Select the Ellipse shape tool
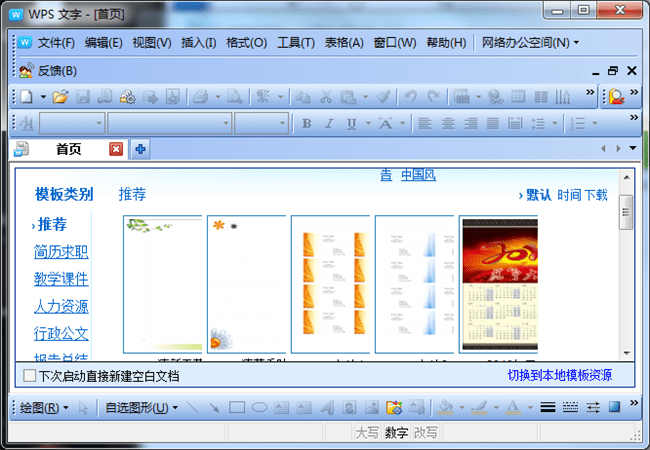 click(259, 408)
